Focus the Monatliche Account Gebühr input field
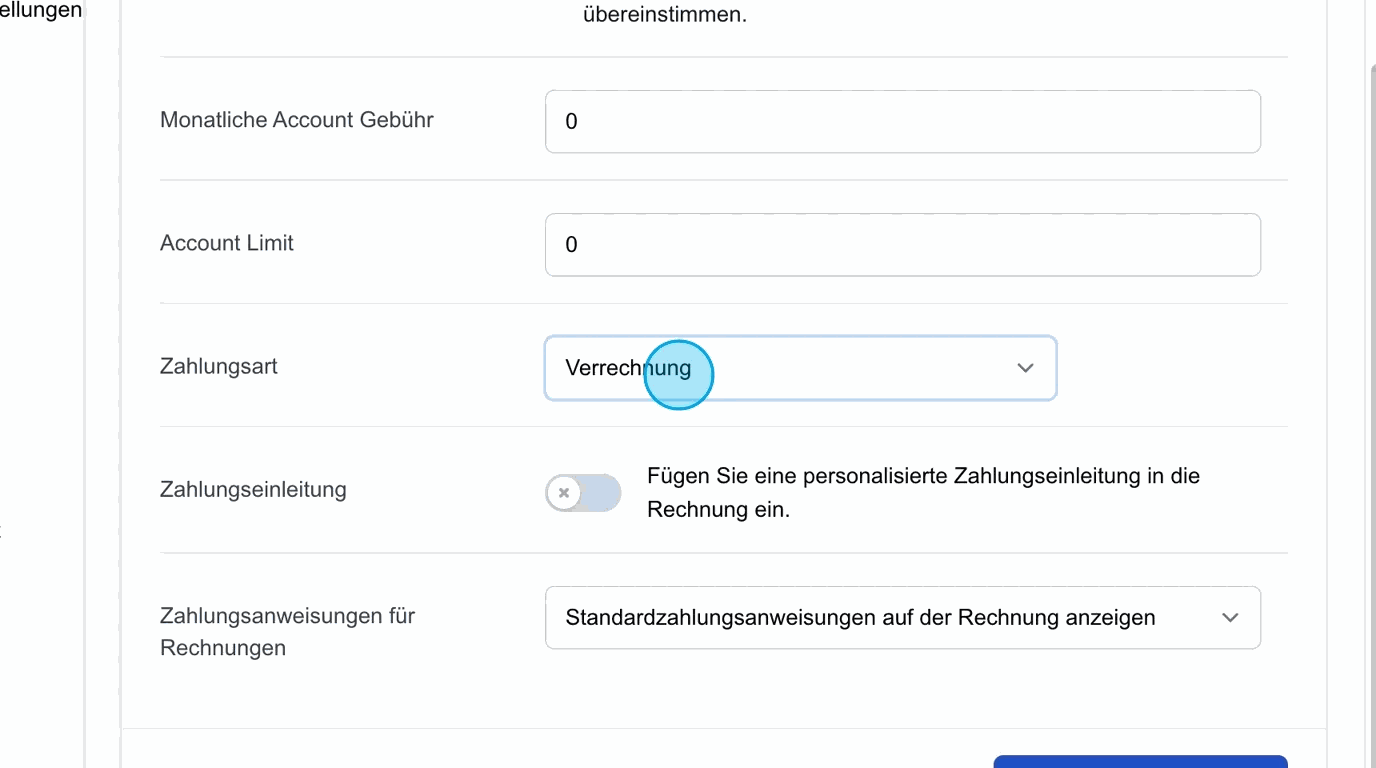This screenshot has height=768, width=1376. (x=902, y=122)
